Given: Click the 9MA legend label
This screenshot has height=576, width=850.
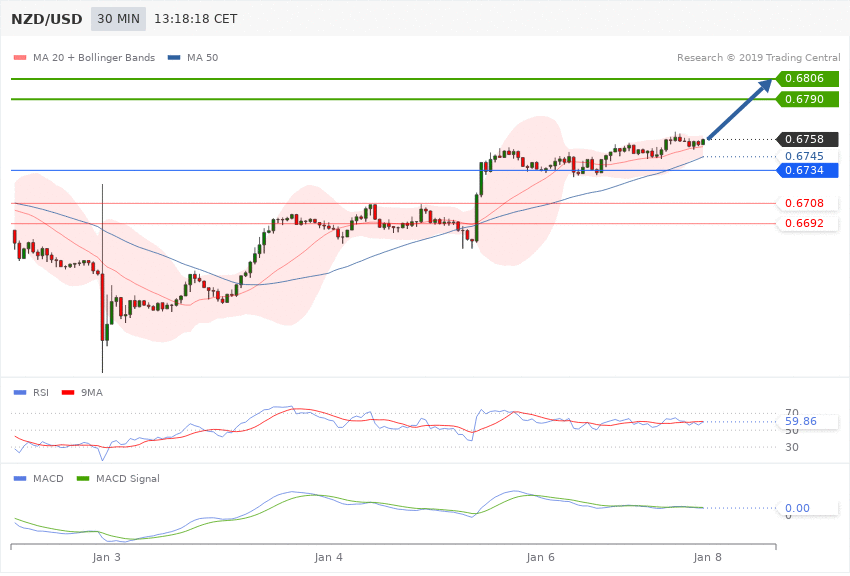Looking at the screenshot, I should click(92, 392).
